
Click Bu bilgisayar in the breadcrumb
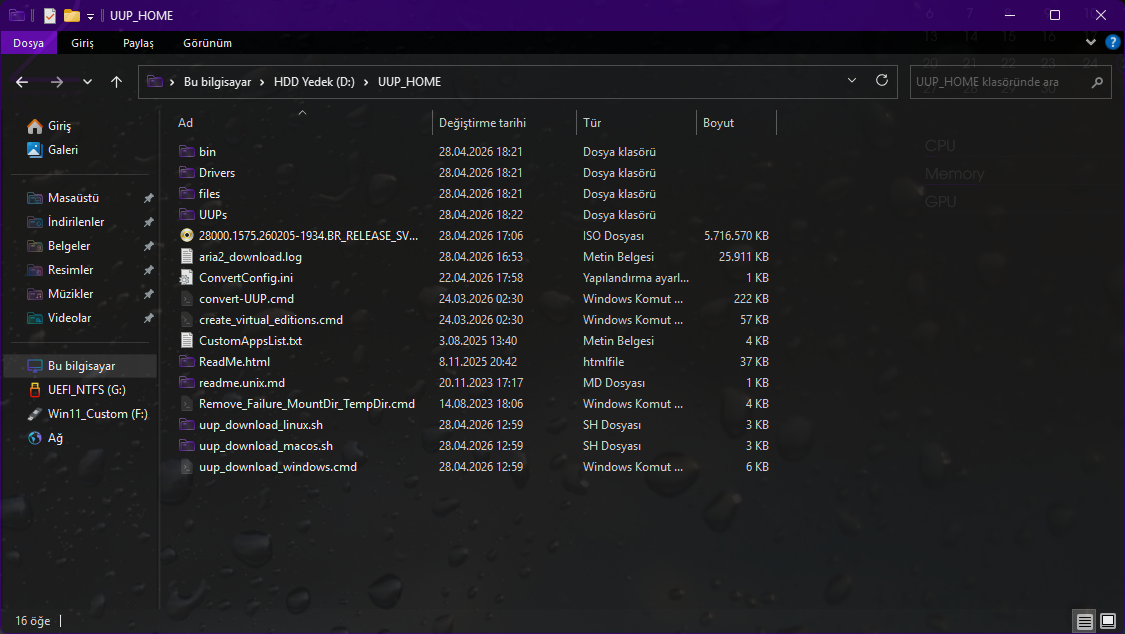click(217, 82)
